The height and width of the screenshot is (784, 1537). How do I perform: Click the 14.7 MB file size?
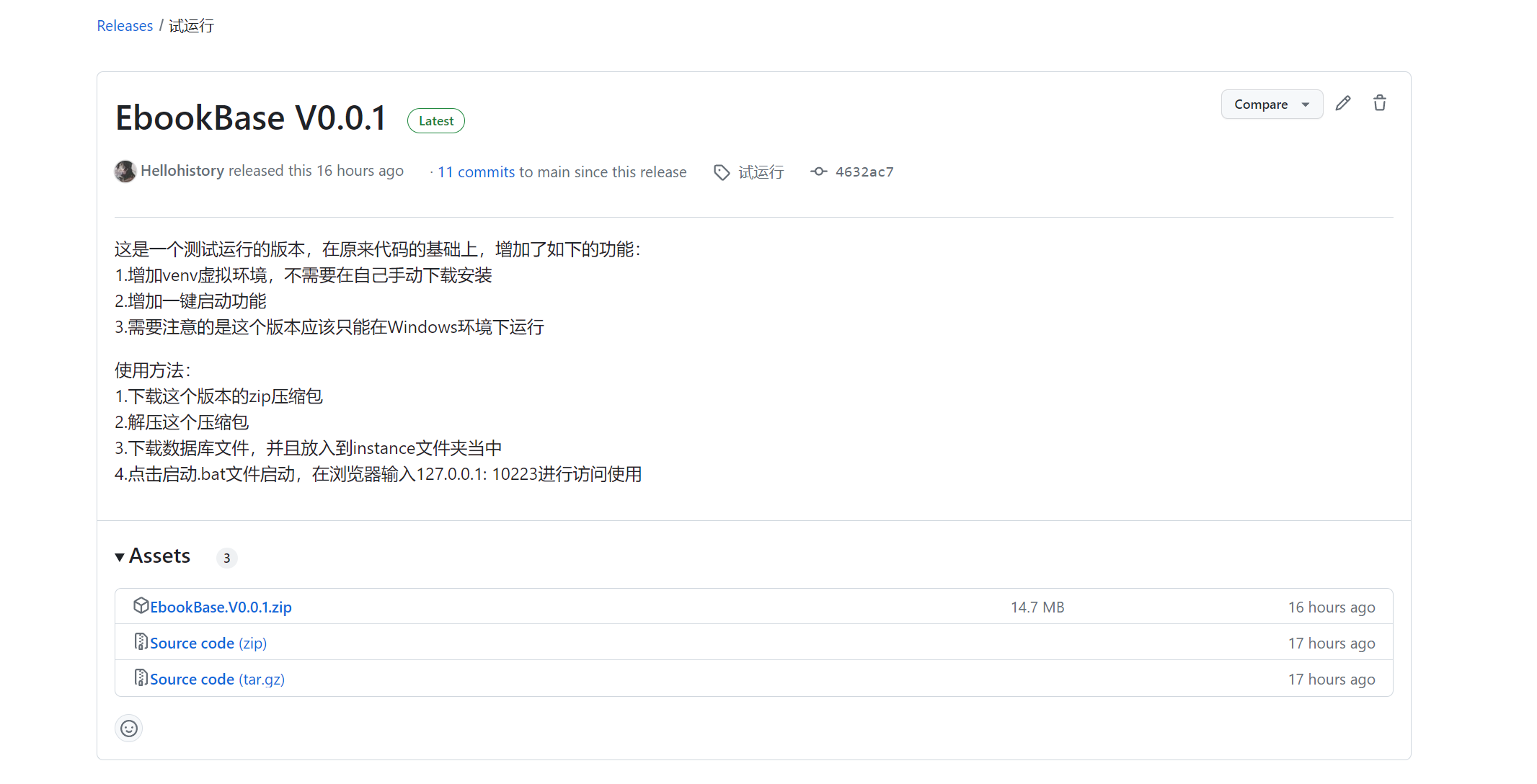(1037, 607)
